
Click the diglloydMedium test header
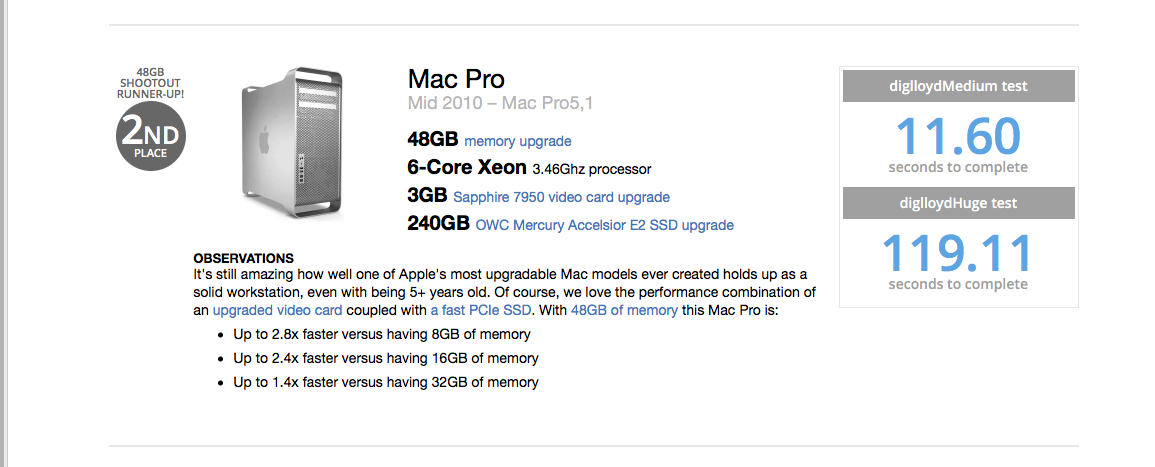click(x=958, y=86)
